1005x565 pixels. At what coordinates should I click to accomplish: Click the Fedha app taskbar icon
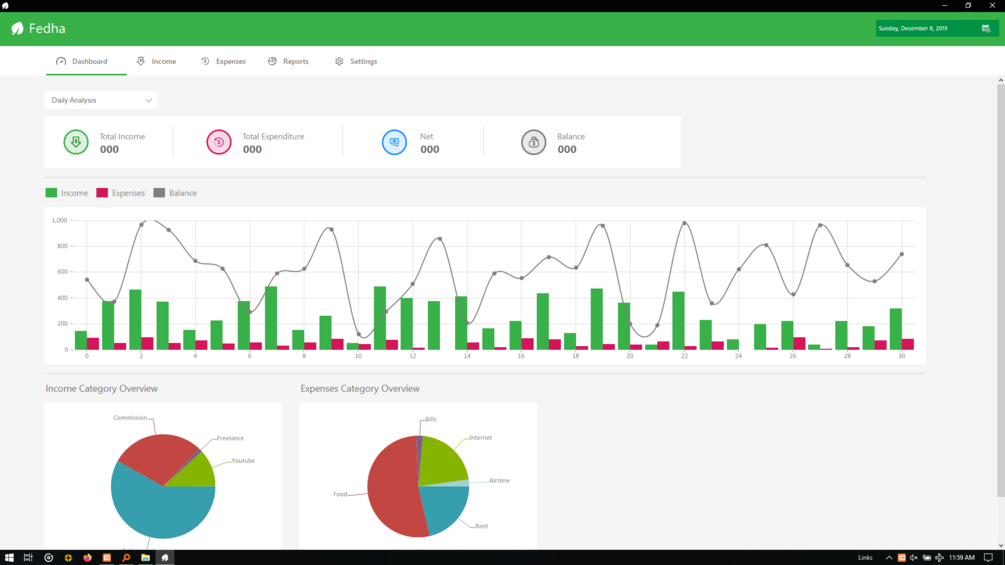(165, 557)
